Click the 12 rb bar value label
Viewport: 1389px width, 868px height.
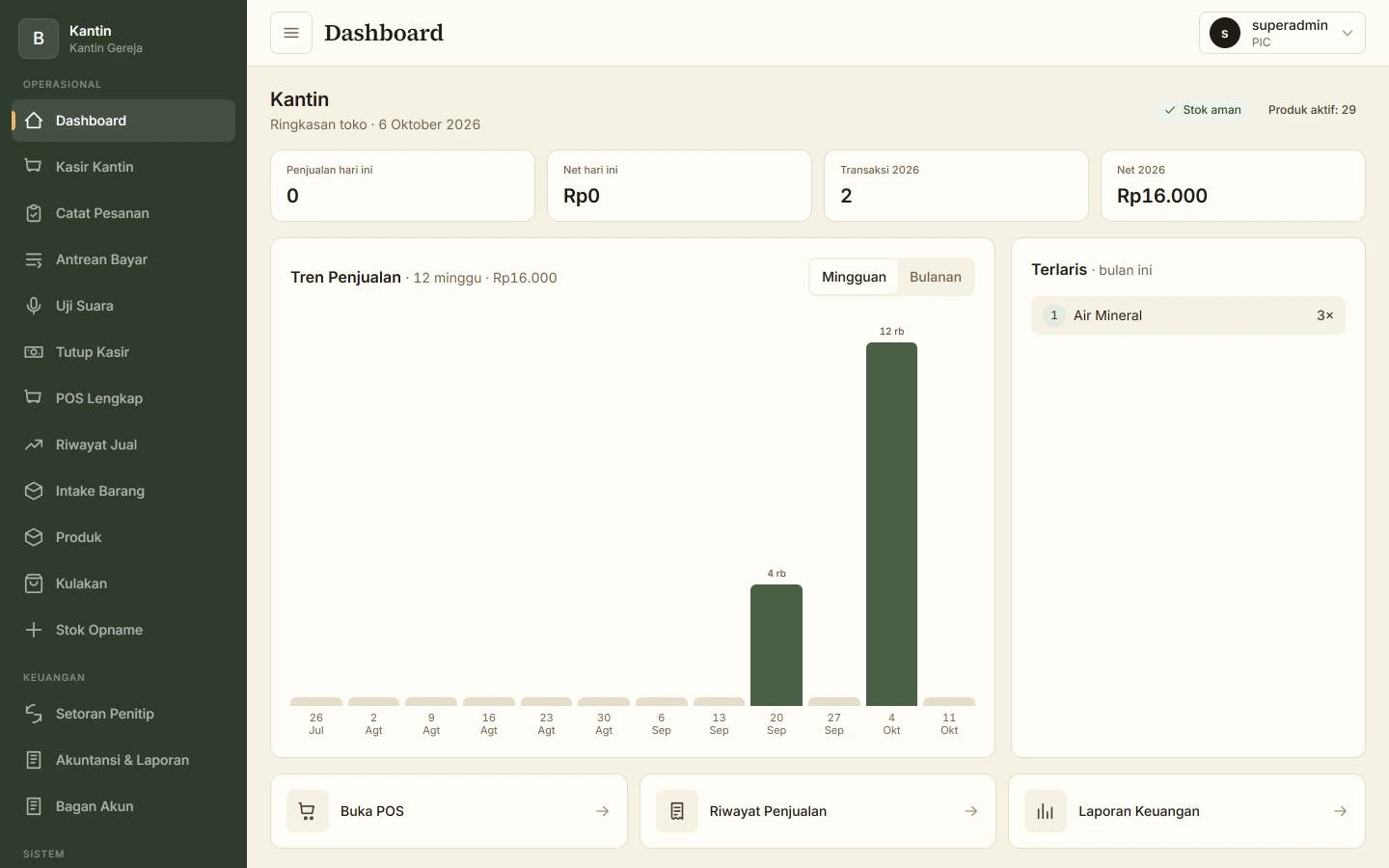tap(891, 331)
